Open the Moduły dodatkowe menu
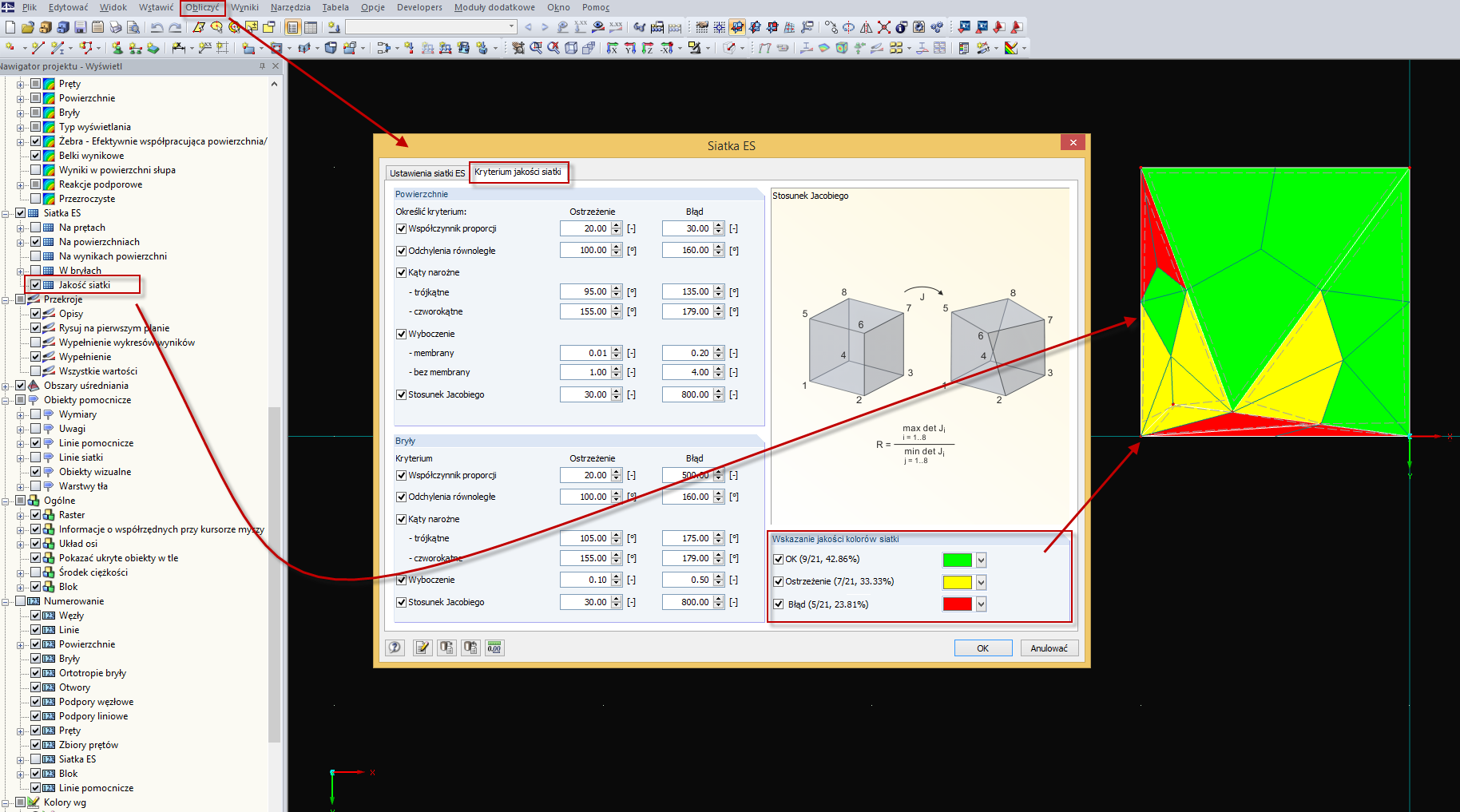The image size is (1460, 812). click(494, 7)
